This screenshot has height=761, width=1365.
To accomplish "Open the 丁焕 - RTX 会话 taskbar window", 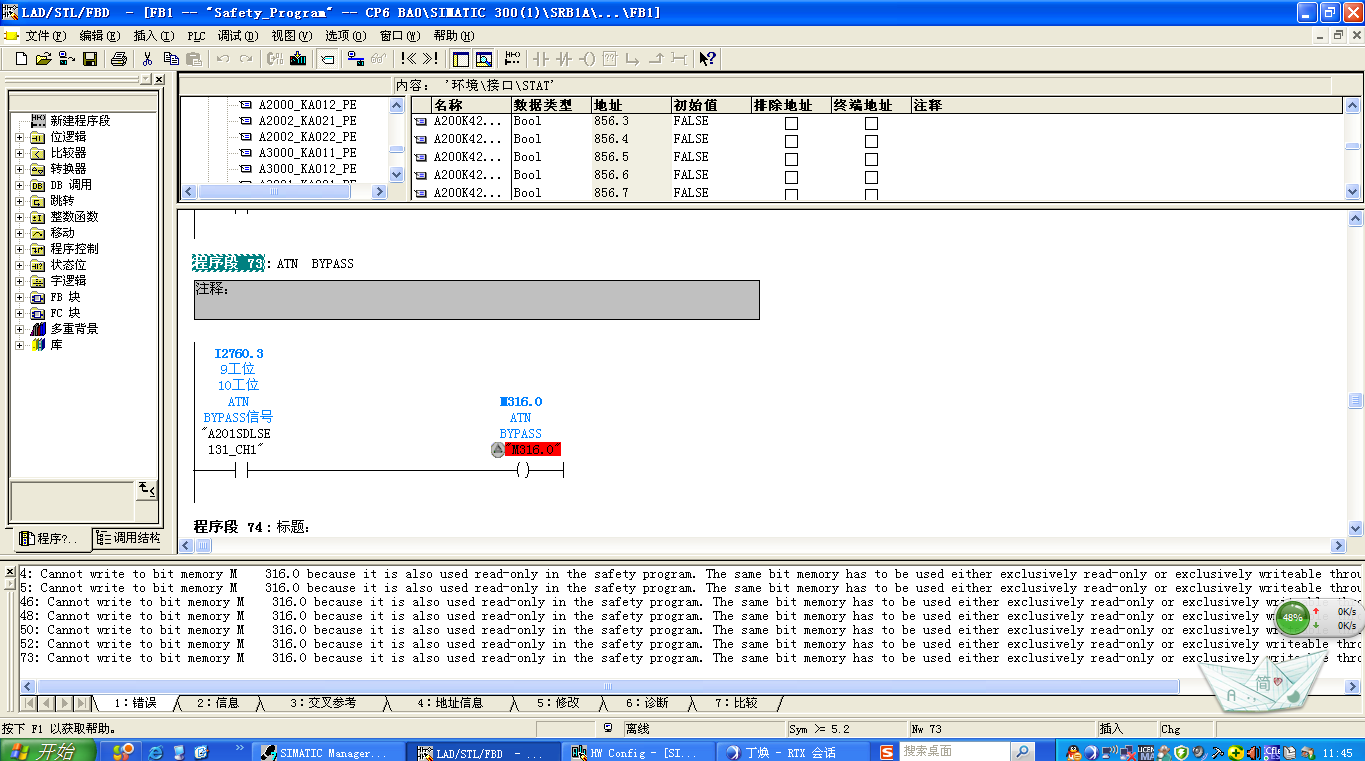I will click(794, 752).
